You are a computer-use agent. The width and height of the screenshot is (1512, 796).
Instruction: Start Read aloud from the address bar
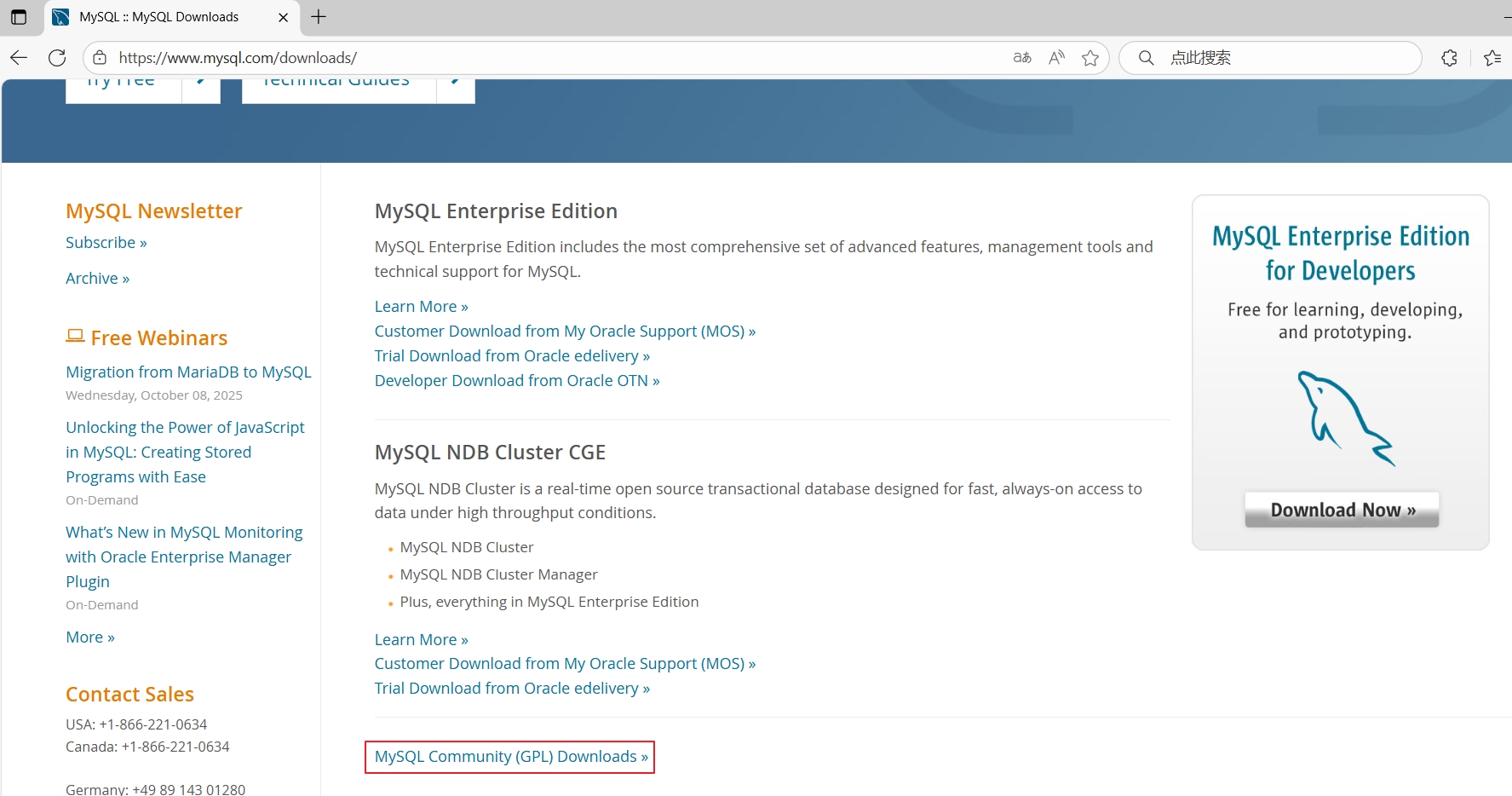[x=1055, y=57]
